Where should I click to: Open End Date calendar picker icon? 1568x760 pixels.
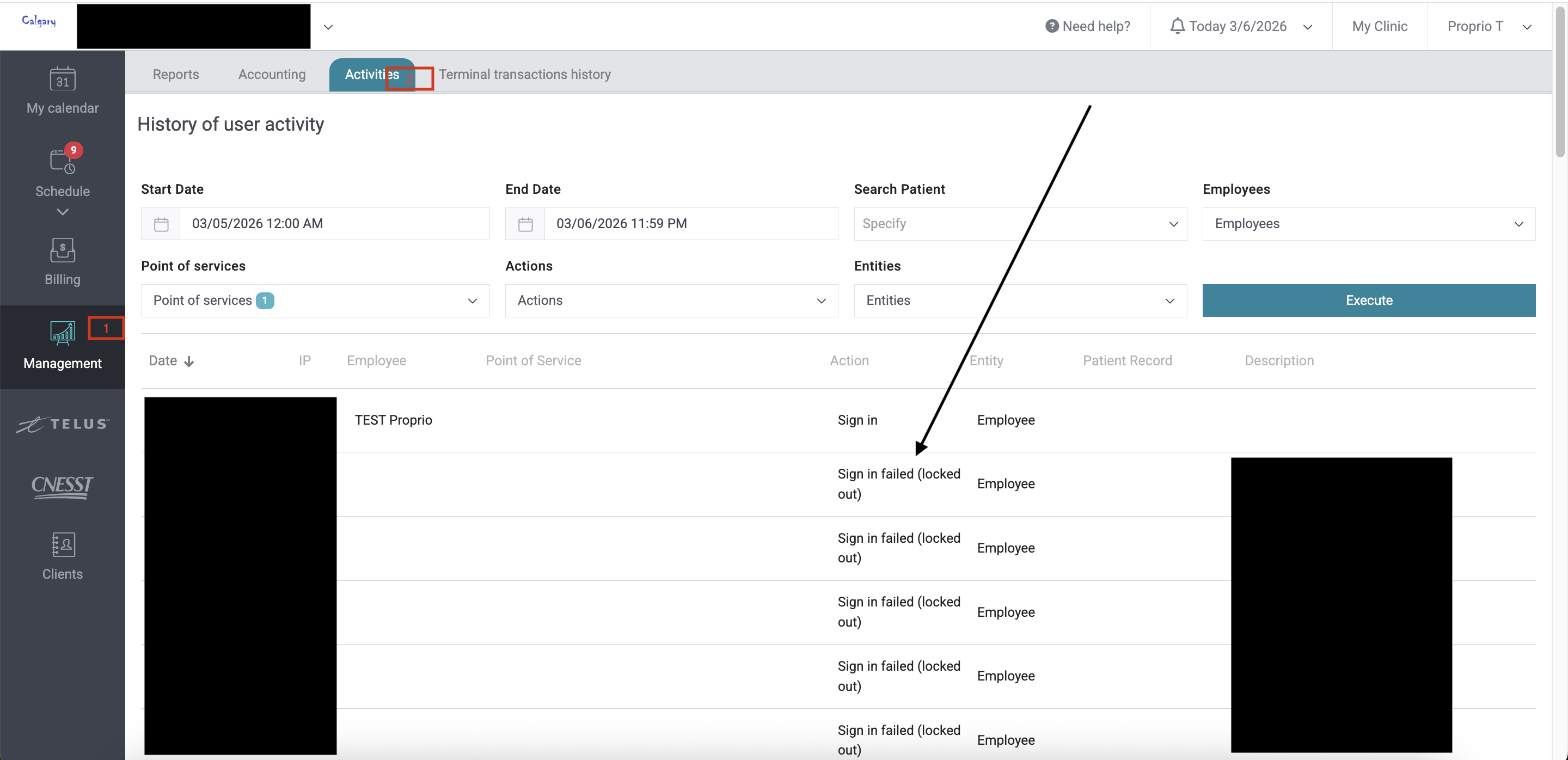click(x=525, y=224)
